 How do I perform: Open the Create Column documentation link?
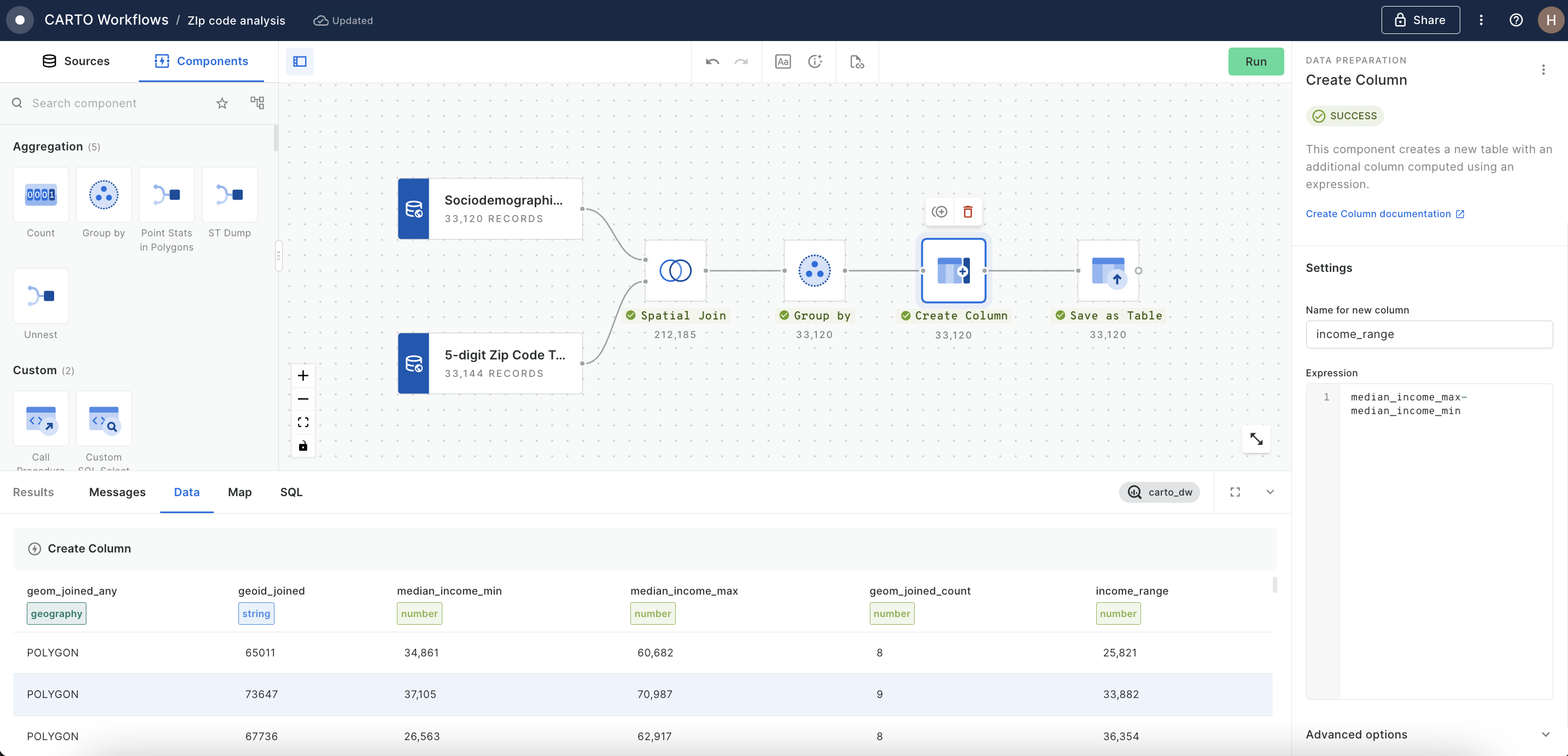(1379, 213)
